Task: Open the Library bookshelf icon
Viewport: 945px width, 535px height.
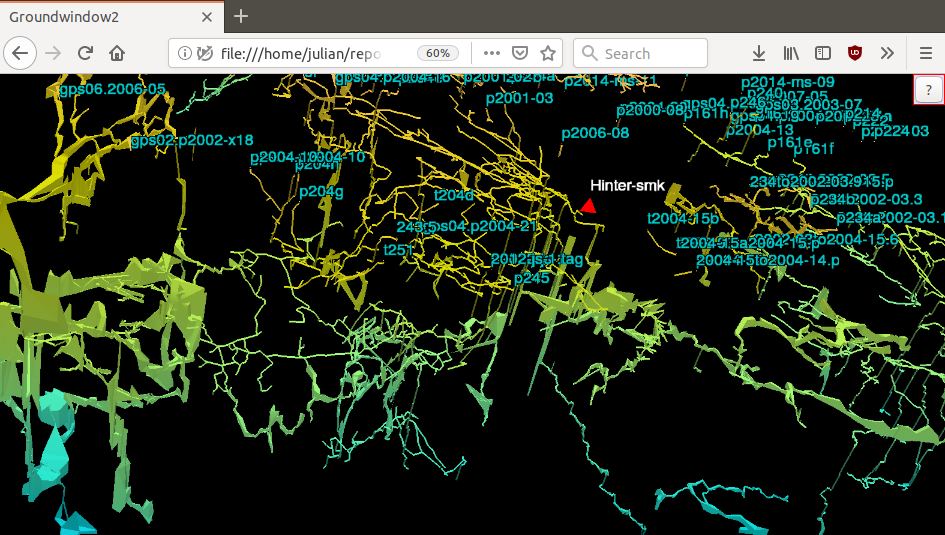Action: click(791, 53)
